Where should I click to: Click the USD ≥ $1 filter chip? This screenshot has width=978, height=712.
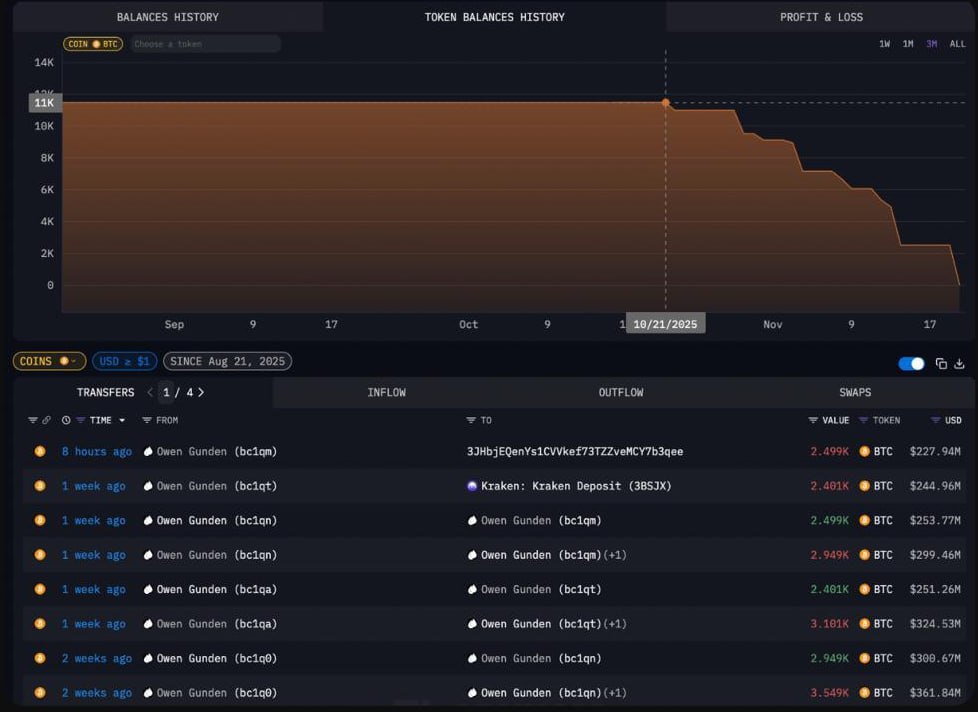coord(124,361)
